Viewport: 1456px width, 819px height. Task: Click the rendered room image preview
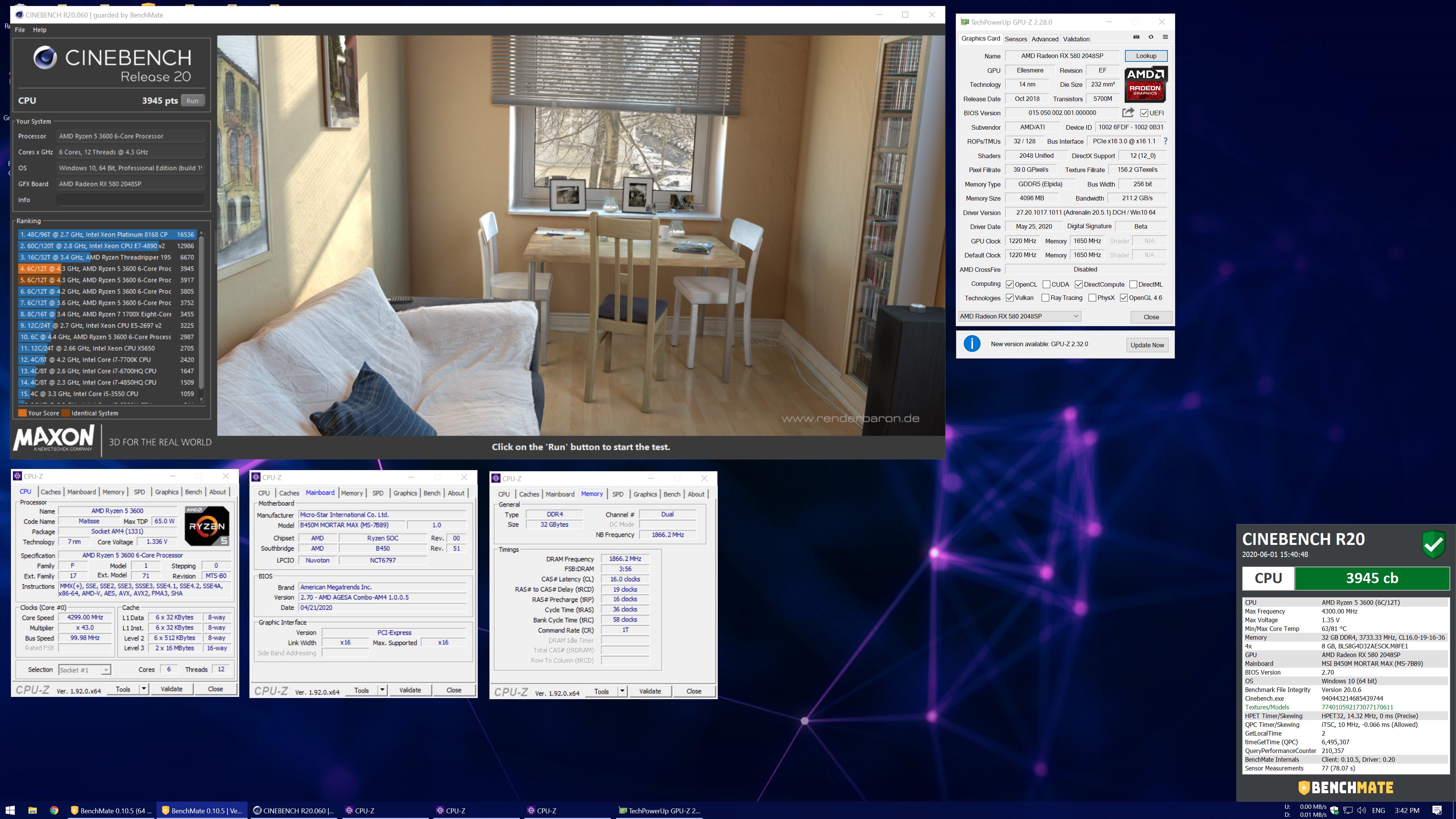[581, 235]
